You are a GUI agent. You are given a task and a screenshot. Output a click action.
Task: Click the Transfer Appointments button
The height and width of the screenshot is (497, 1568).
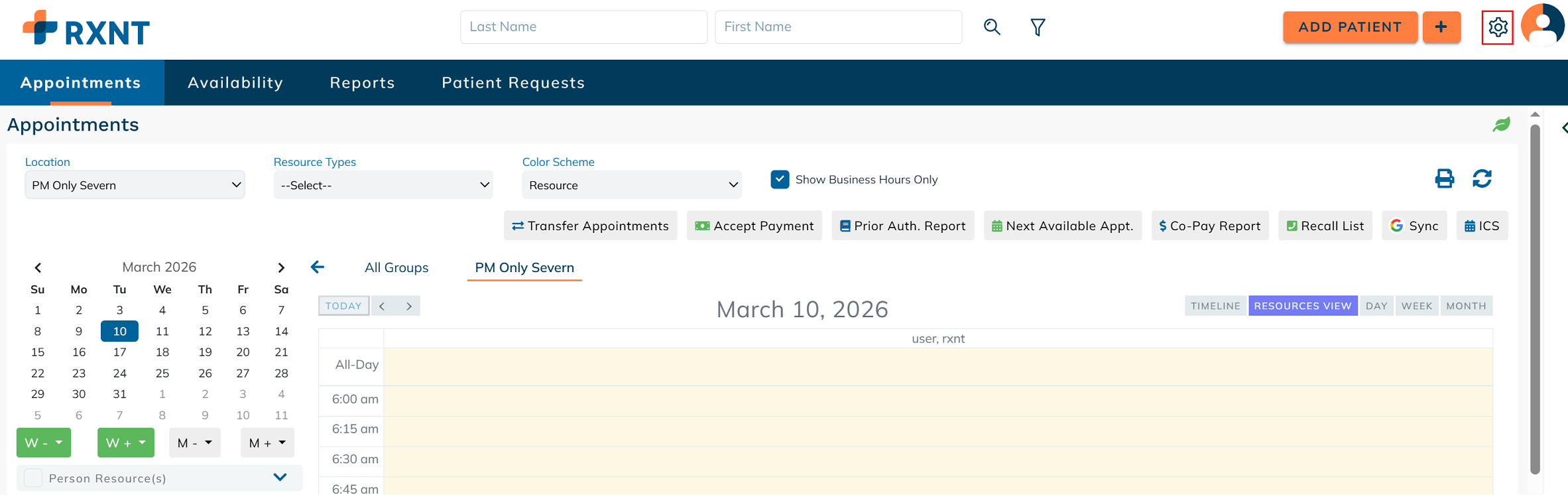tap(590, 226)
